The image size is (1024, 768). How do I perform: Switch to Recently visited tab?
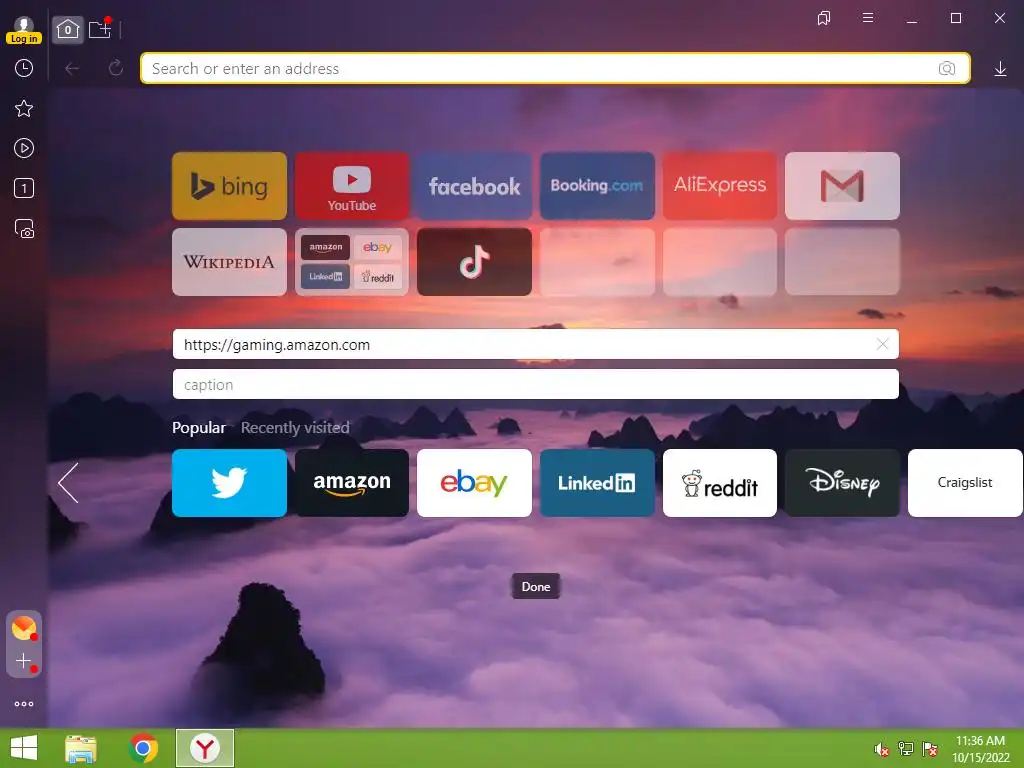pos(295,428)
